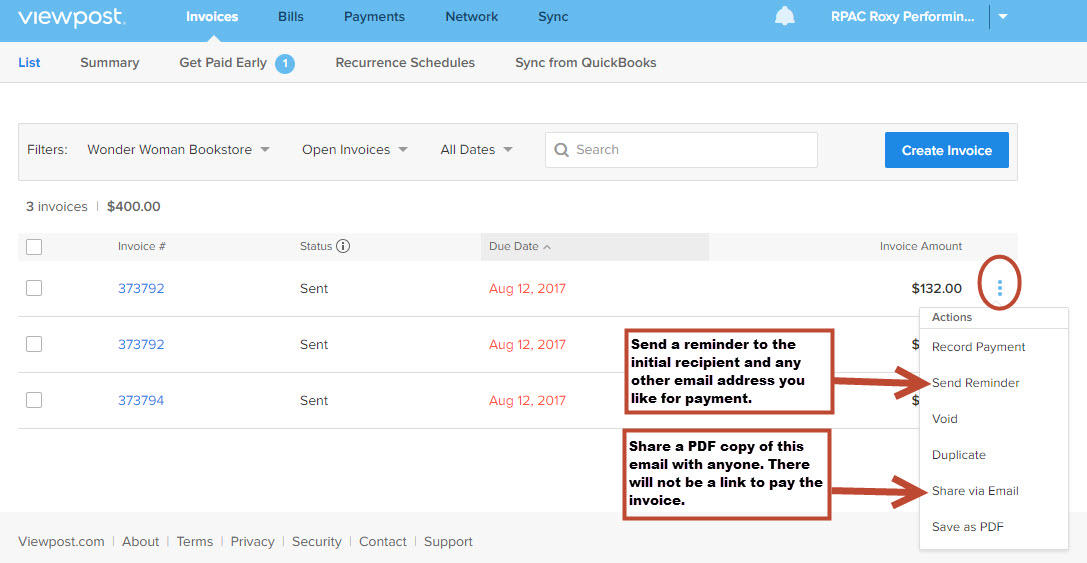1087x563 pixels.
Task: Click the Privacy footer link
Action: [252, 542]
